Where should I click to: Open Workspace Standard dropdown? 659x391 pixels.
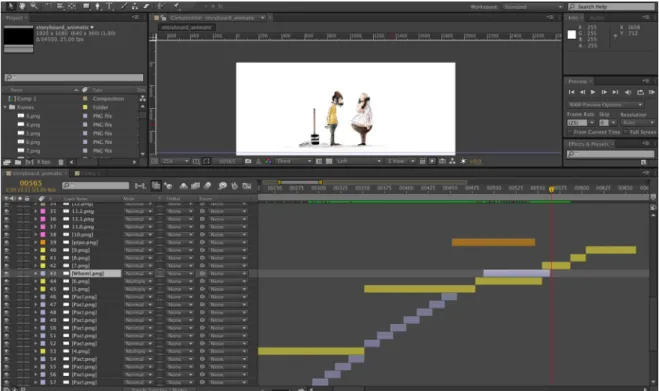[x=532, y=7]
